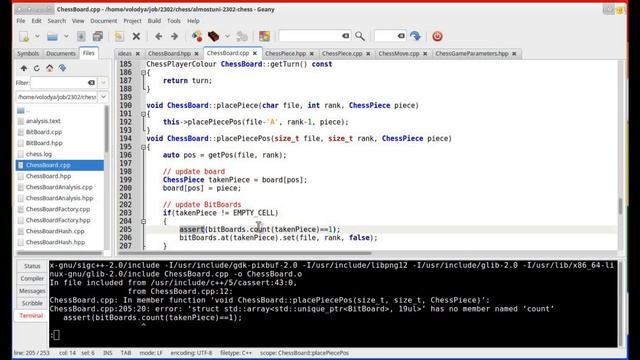Image resolution: width=640 pixels, height=360 pixels.
Task: Open the View menu
Action: pos(78,21)
